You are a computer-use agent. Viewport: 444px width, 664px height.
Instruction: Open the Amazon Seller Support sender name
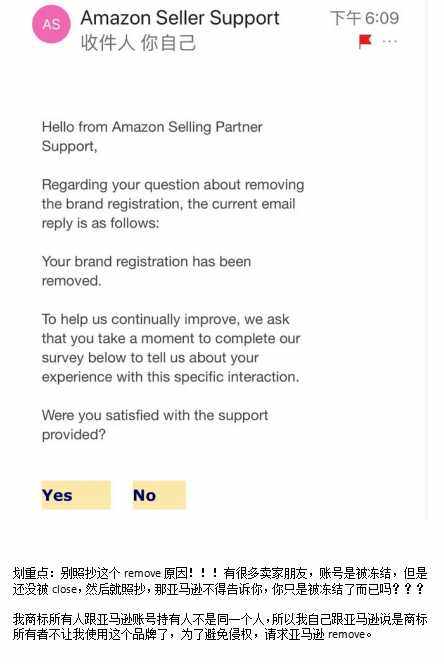pyautogui.click(x=180, y=18)
